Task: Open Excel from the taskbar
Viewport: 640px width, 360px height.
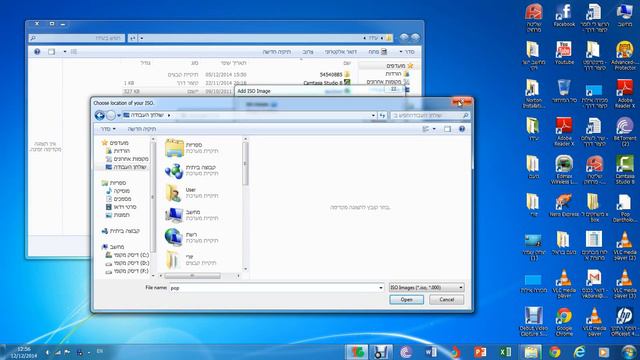Action: [x=505, y=352]
